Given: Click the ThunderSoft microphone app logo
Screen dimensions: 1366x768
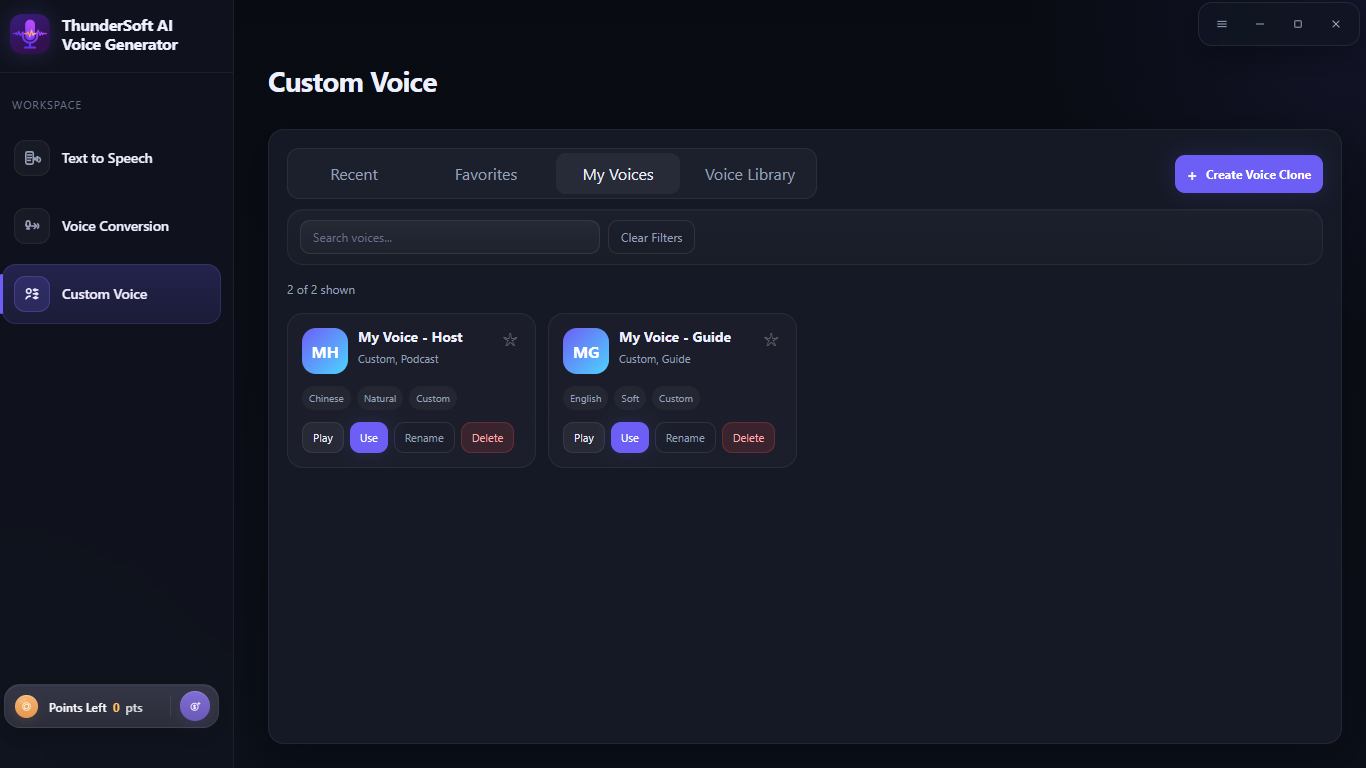Looking at the screenshot, I should pyautogui.click(x=30, y=34).
